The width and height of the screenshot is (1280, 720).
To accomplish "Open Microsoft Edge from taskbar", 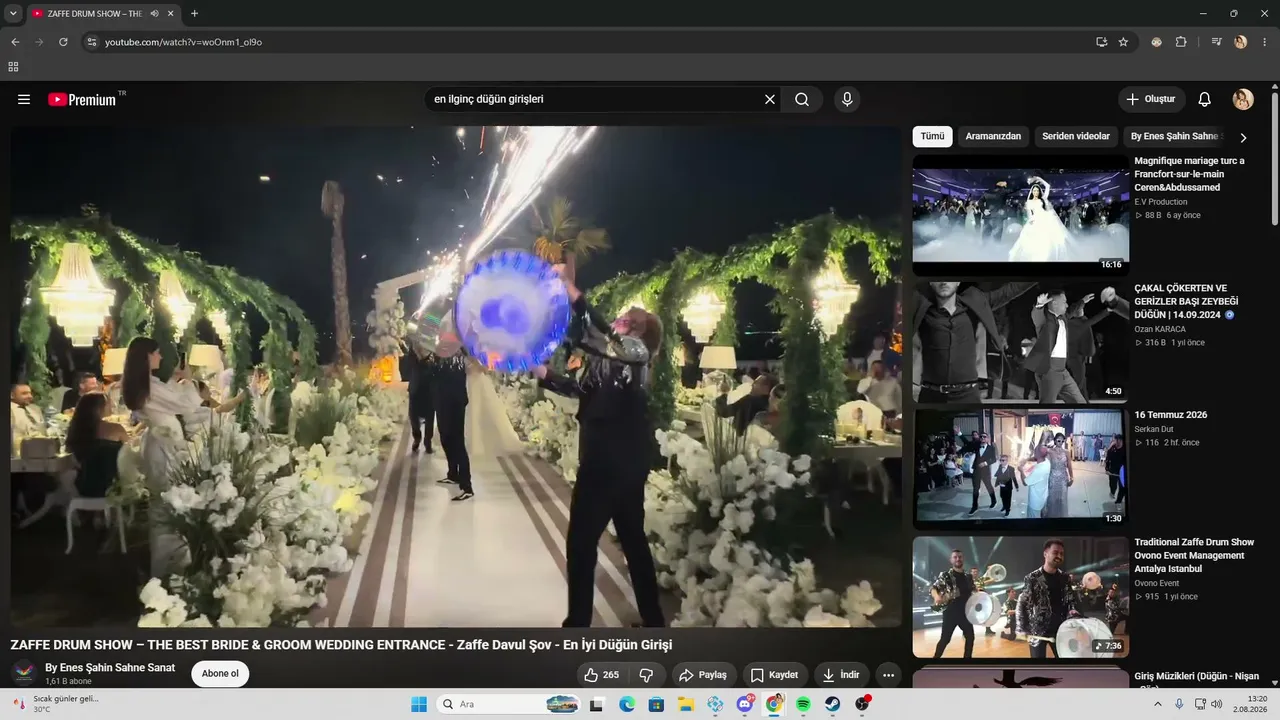I will [x=627, y=704].
